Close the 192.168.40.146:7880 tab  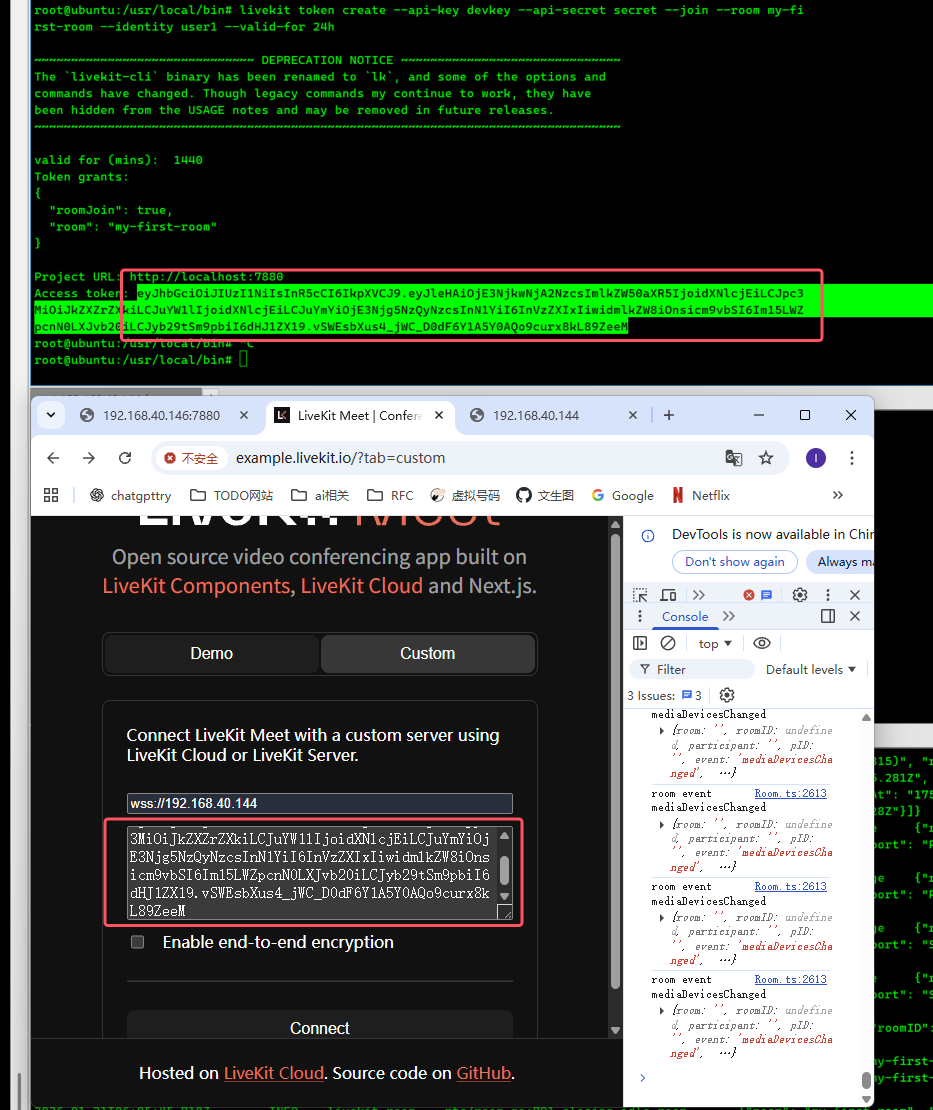pyautogui.click(x=244, y=416)
